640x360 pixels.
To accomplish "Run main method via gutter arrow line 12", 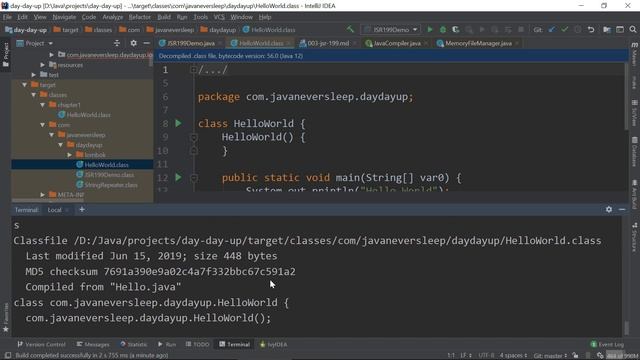I will (x=178, y=177).
